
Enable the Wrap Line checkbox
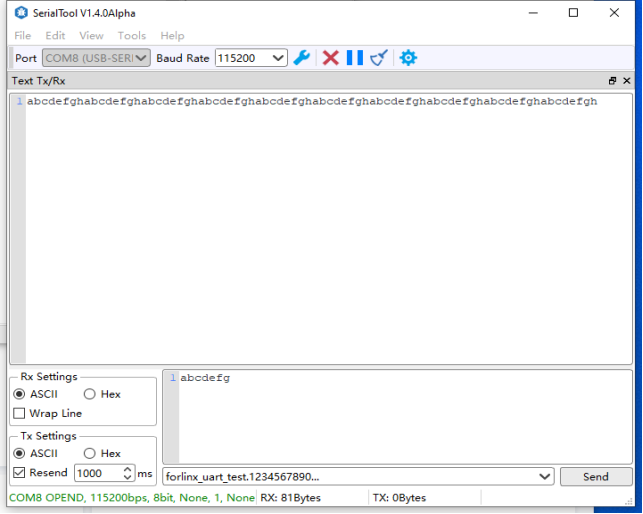click(20, 413)
